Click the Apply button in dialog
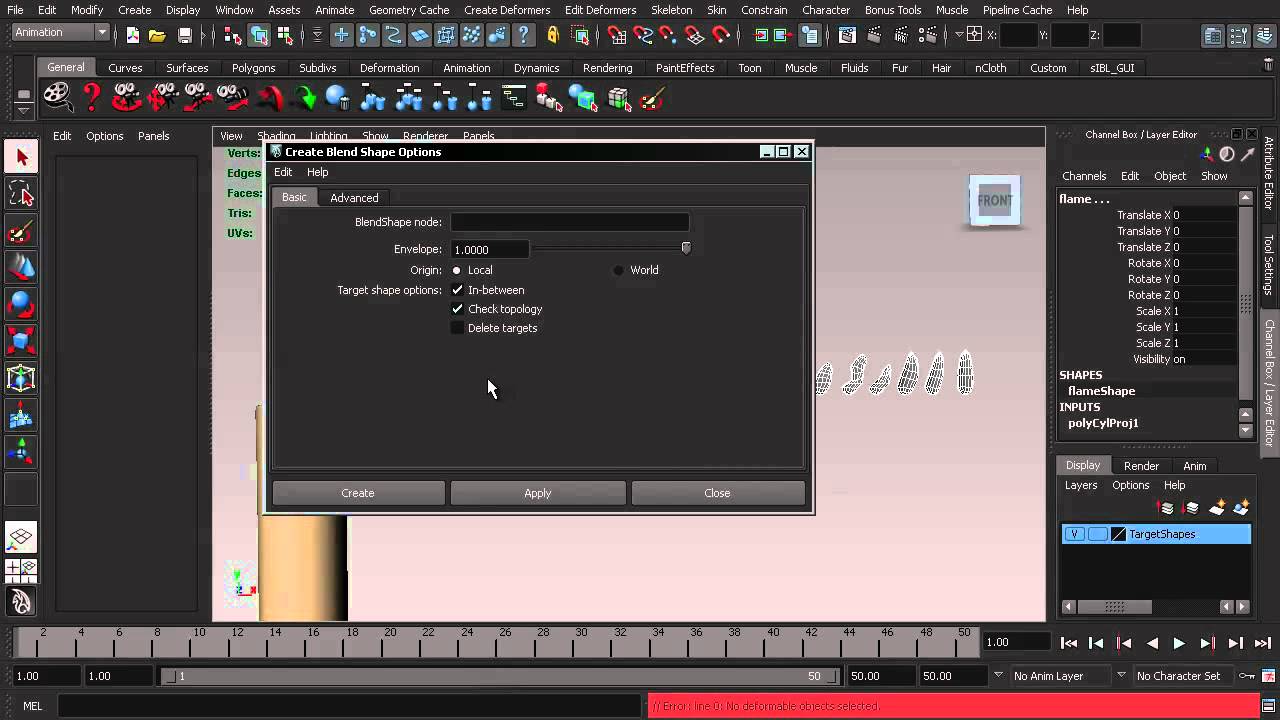Screen dimensions: 1280x720 point(538,493)
